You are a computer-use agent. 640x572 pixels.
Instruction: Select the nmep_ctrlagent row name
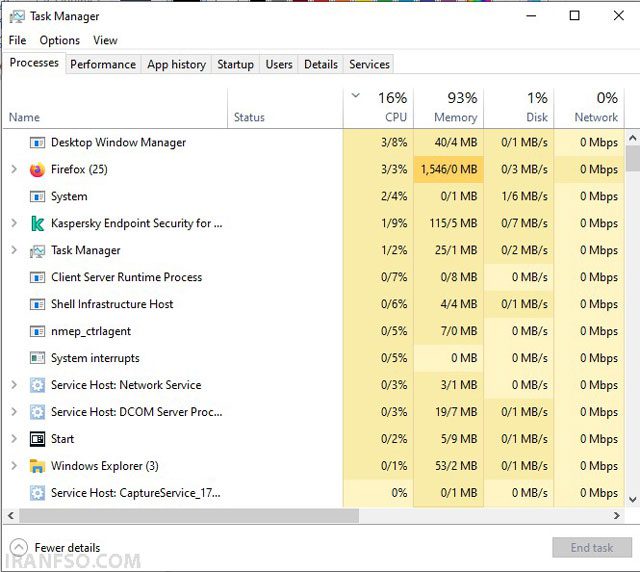(91, 331)
